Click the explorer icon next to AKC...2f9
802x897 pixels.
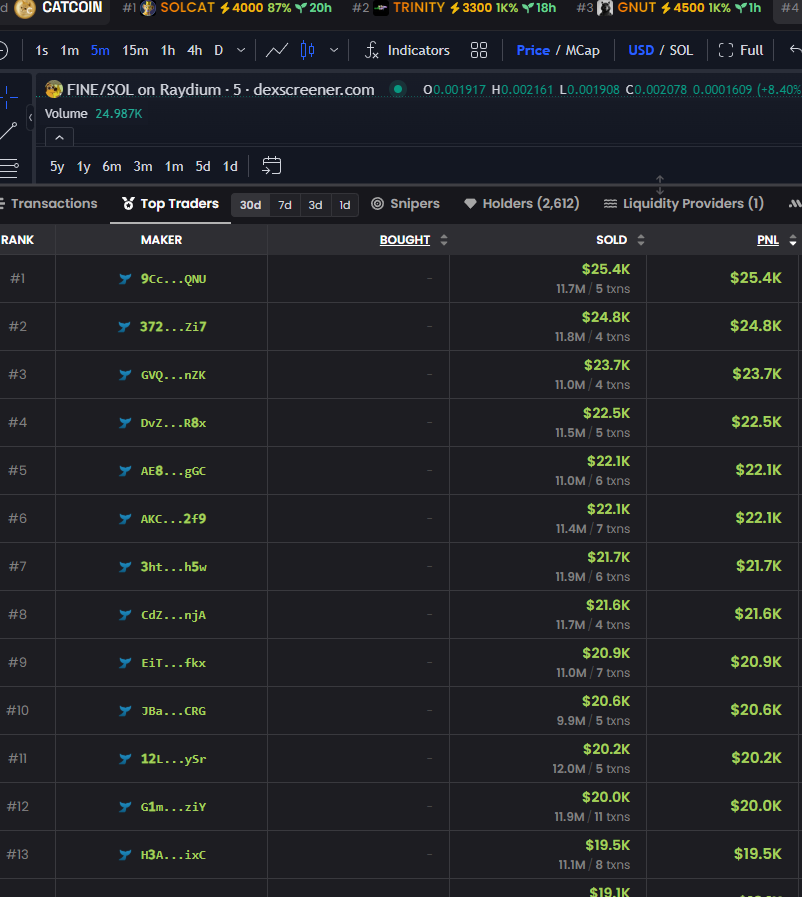(x=125, y=519)
